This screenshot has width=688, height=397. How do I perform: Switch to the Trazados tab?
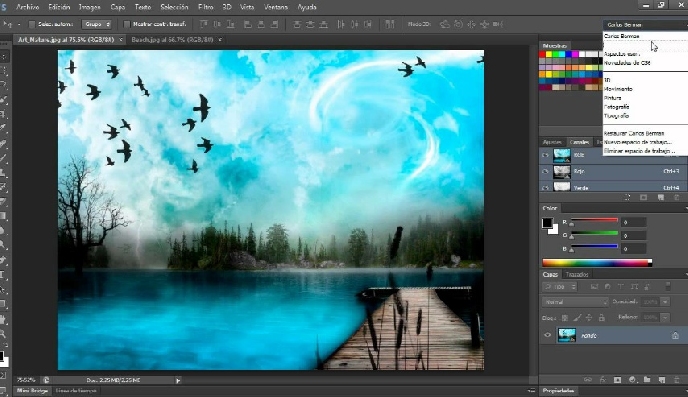click(577, 275)
